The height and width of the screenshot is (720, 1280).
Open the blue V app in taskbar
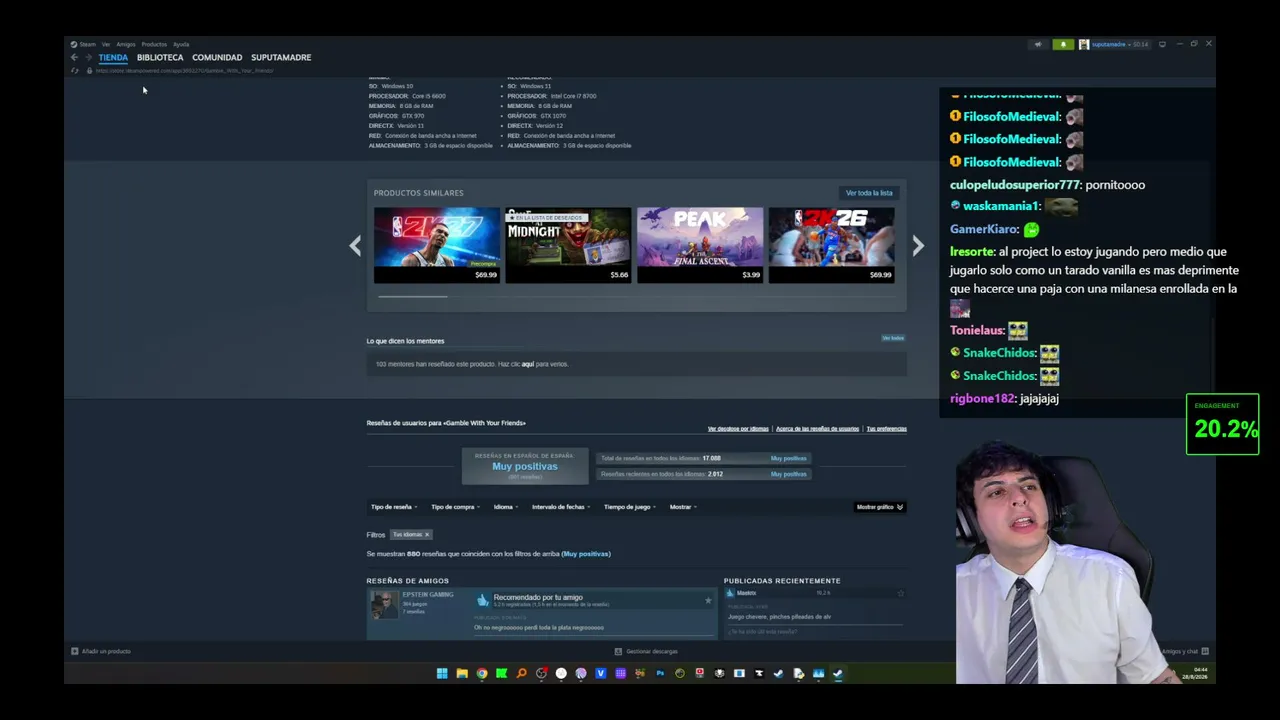click(601, 674)
